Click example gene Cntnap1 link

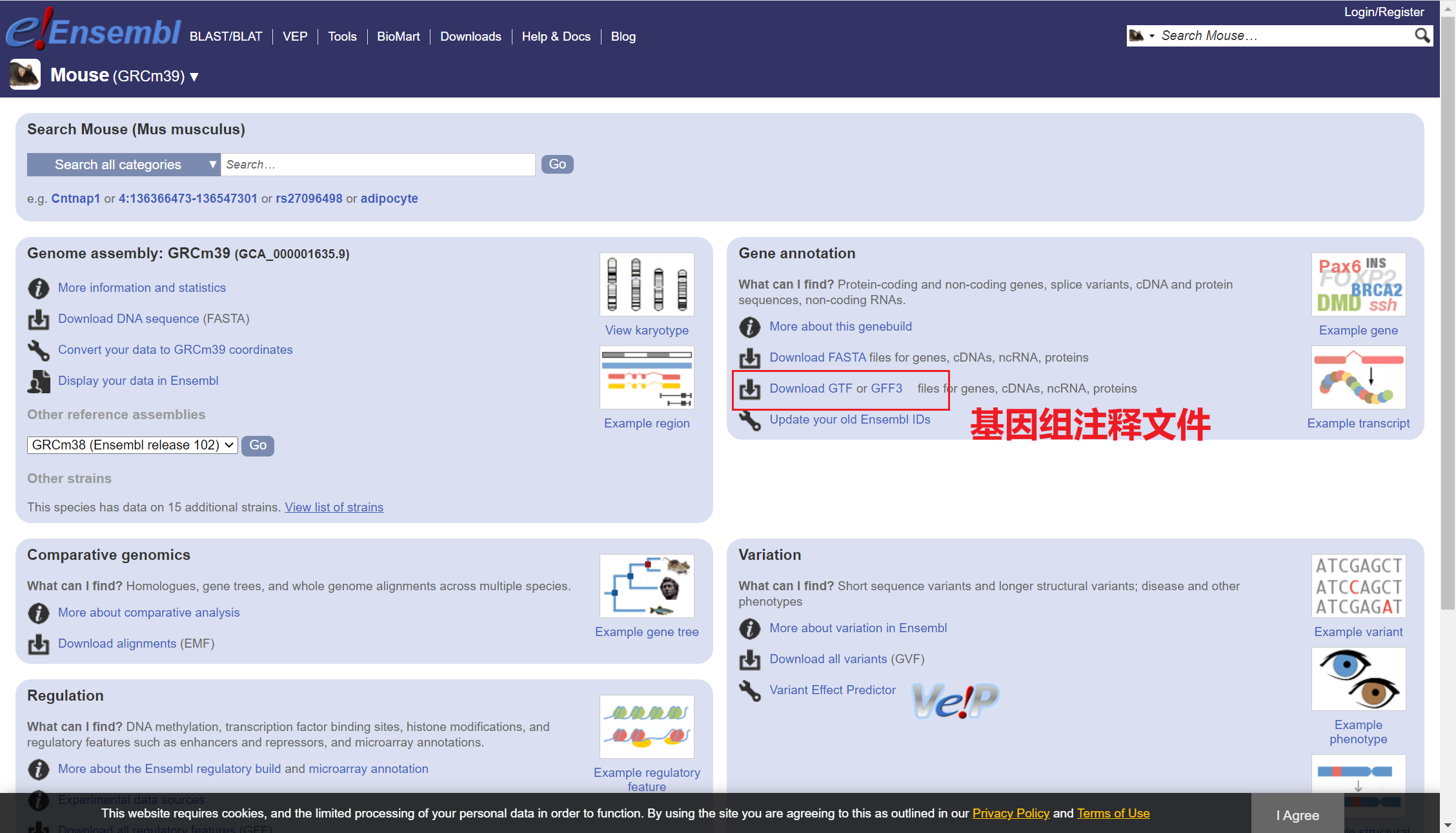[76, 198]
